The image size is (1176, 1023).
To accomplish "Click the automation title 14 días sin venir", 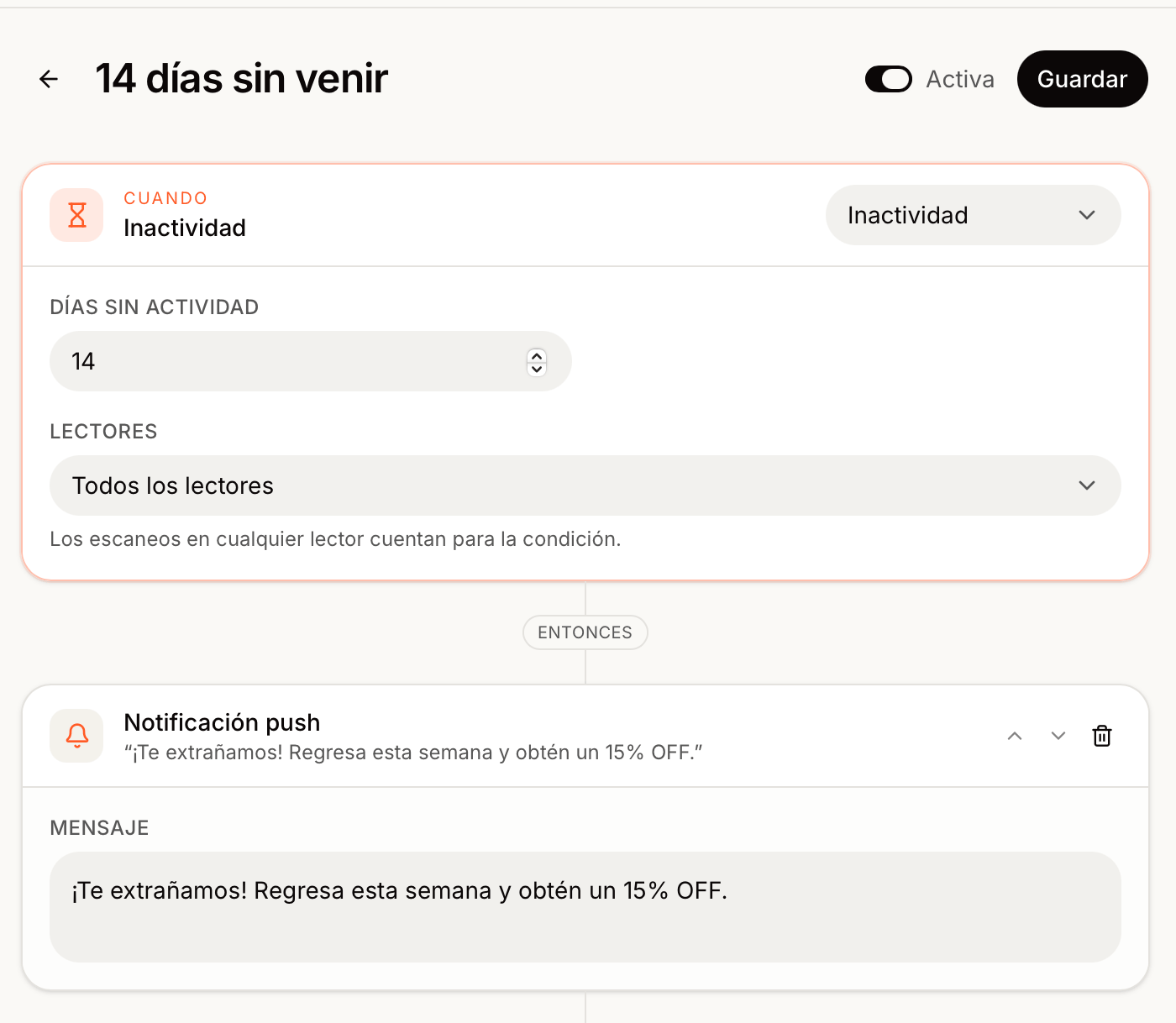I will [x=241, y=79].
